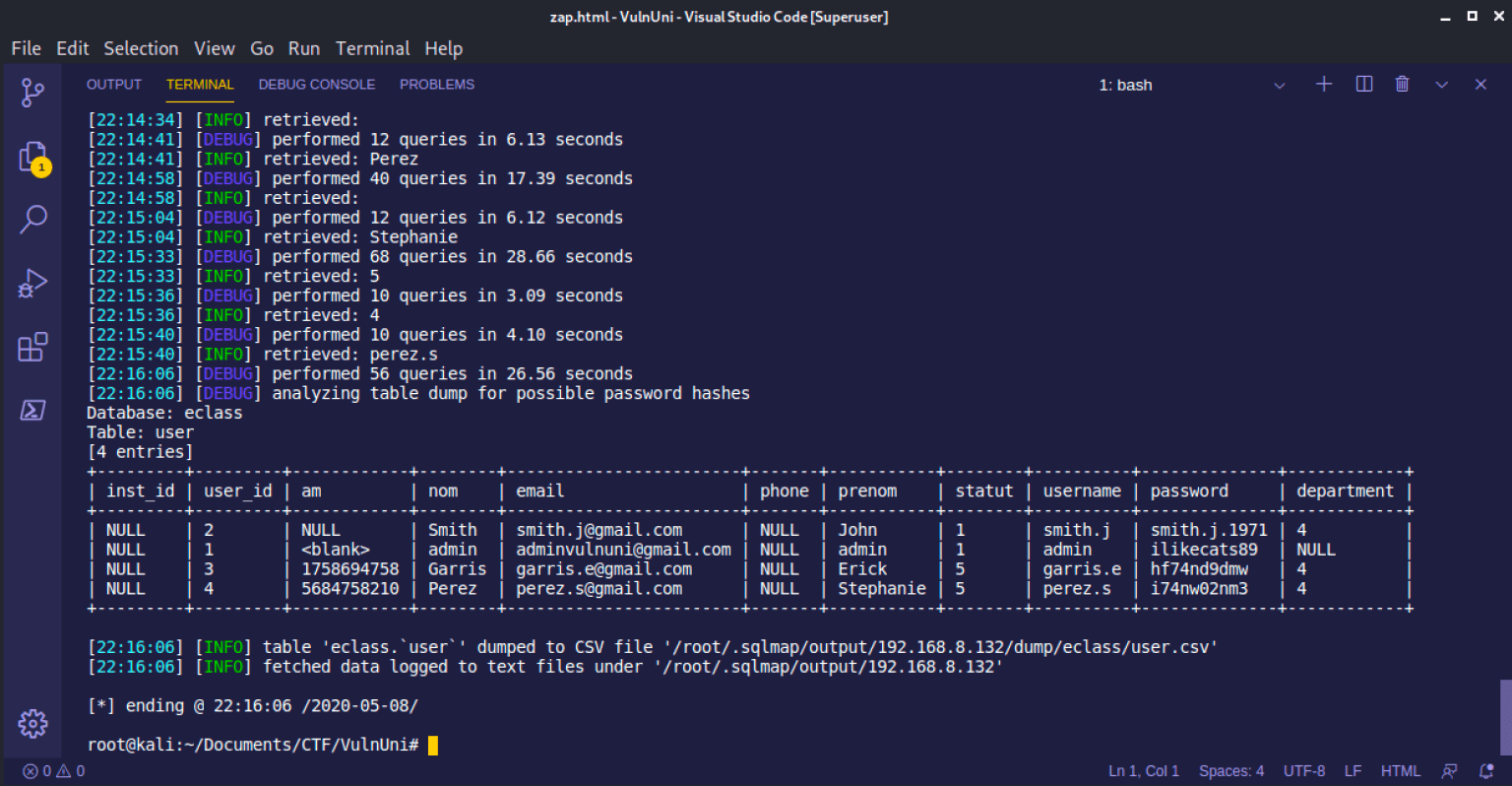Open notifications bell in status bar

coord(1486,771)
